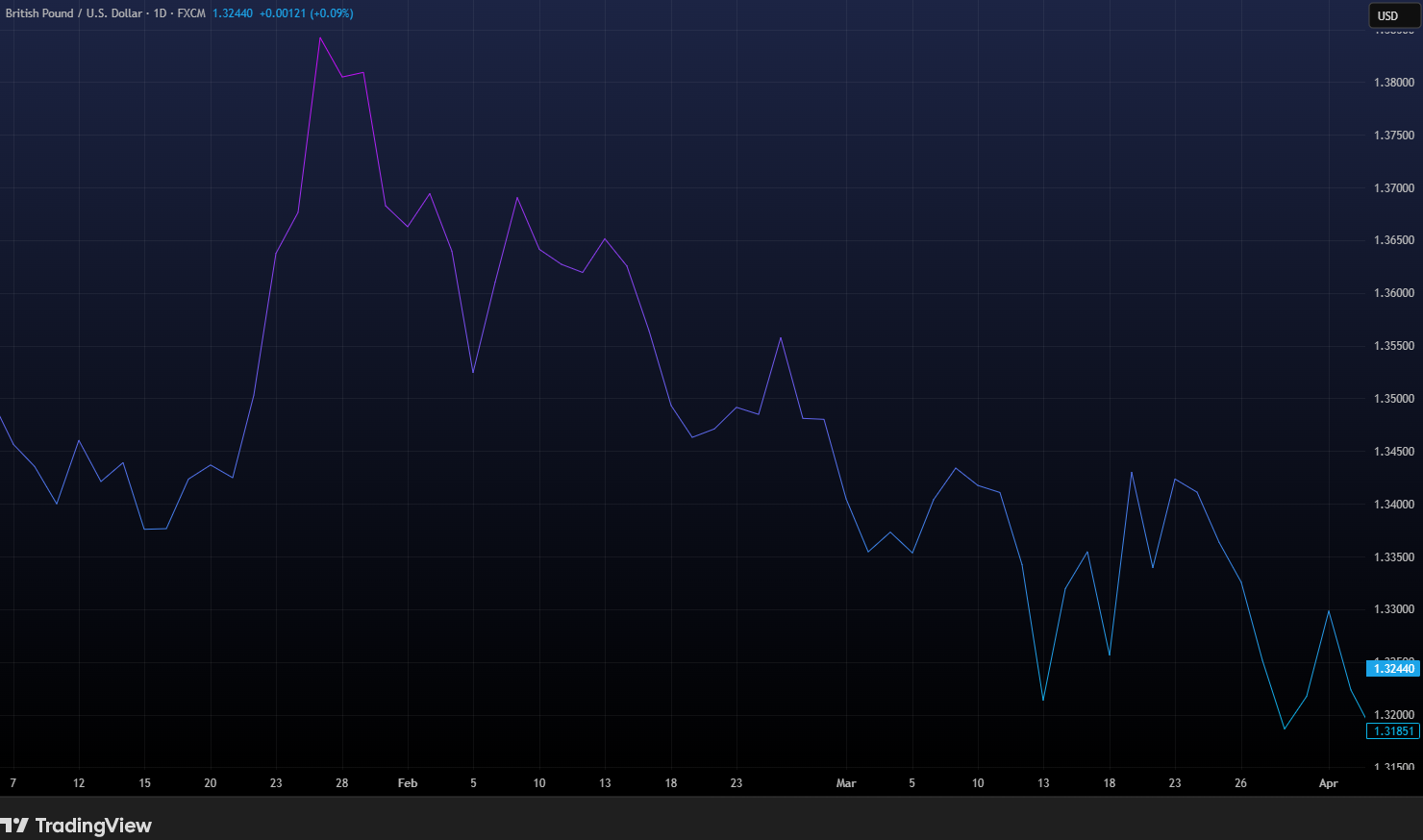Screen dimensions: 1423x840
Task: Click the British Pound / U.S. Dollar title
Action: click(74, 13)
